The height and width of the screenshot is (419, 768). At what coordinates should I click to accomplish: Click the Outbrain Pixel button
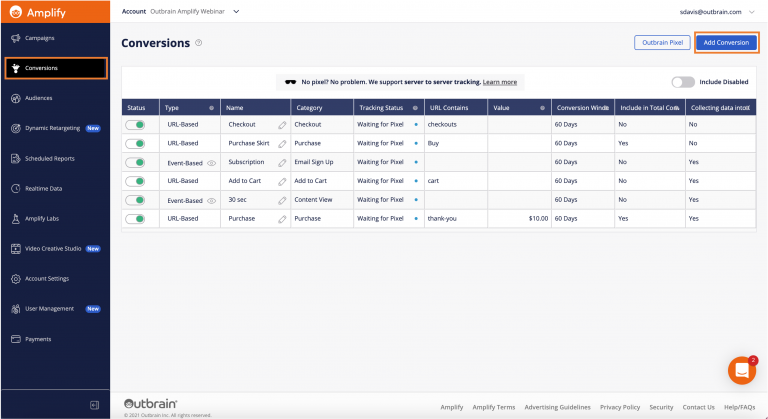point(662,43)
